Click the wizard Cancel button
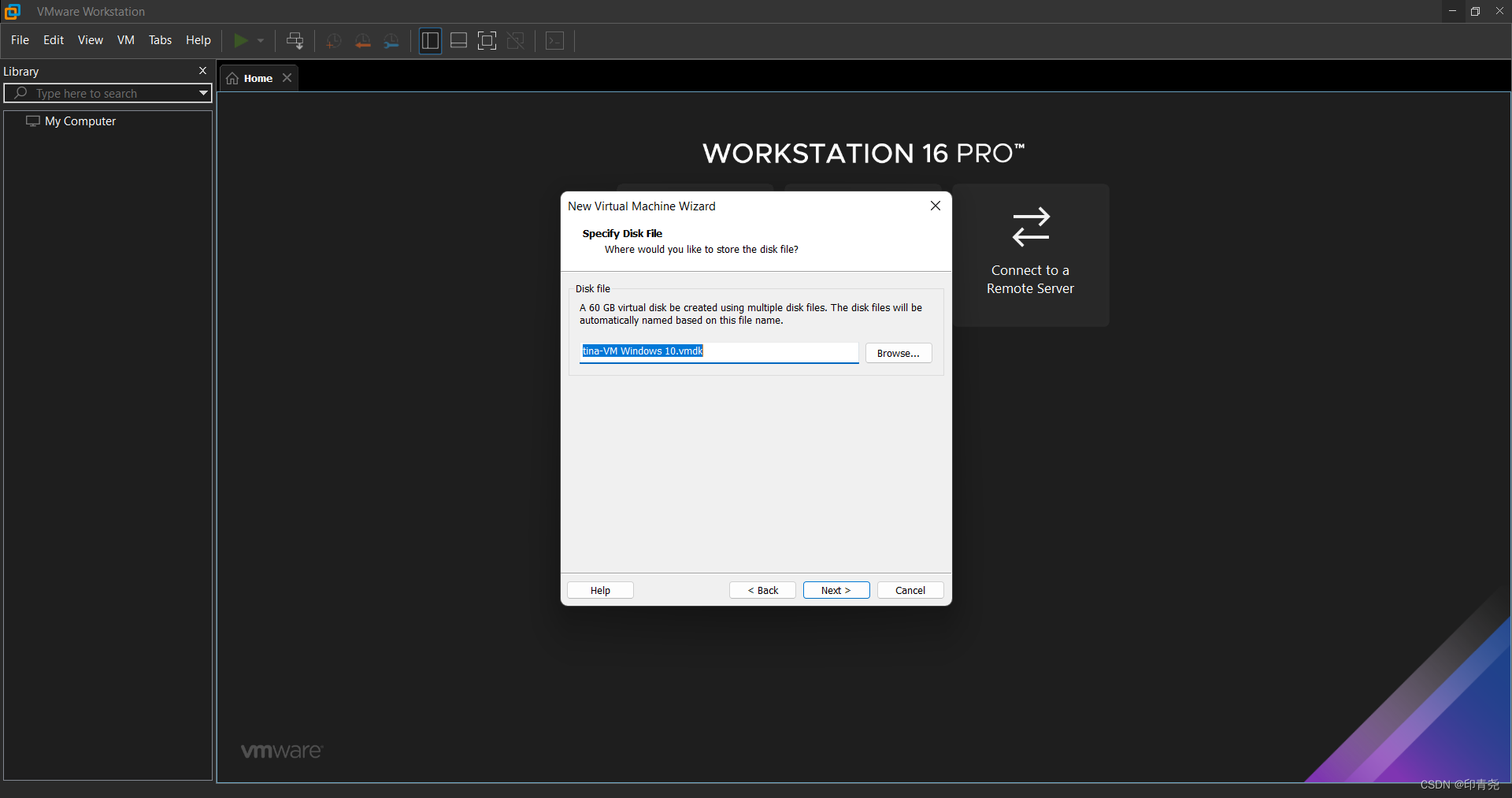 click(x=910, y=590)
